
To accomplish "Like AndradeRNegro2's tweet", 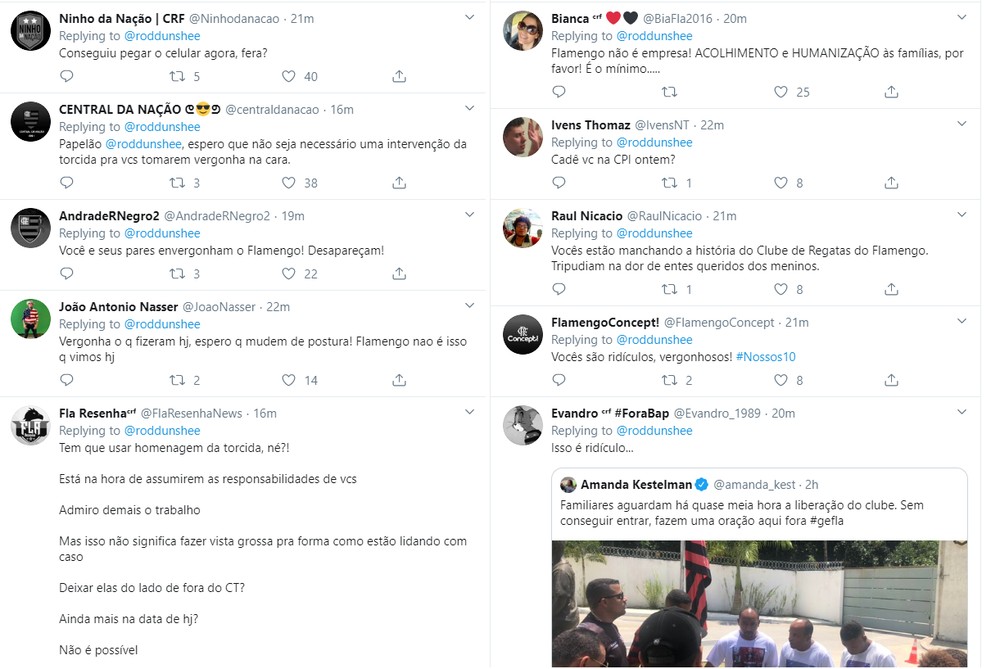I will tap(288, 274).
